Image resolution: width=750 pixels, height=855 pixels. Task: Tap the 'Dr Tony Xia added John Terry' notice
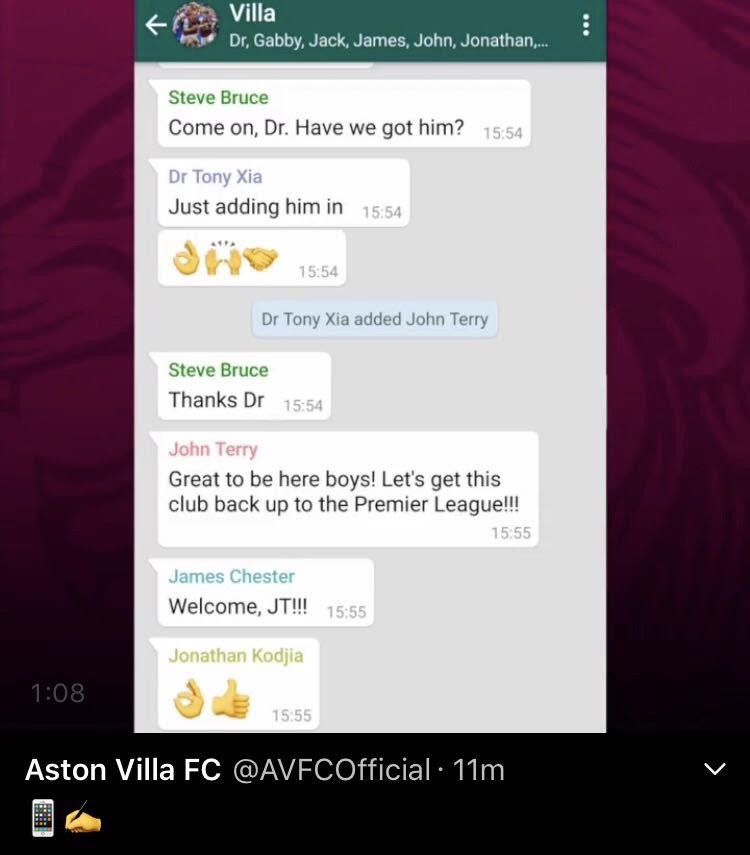tap(375, 319)
